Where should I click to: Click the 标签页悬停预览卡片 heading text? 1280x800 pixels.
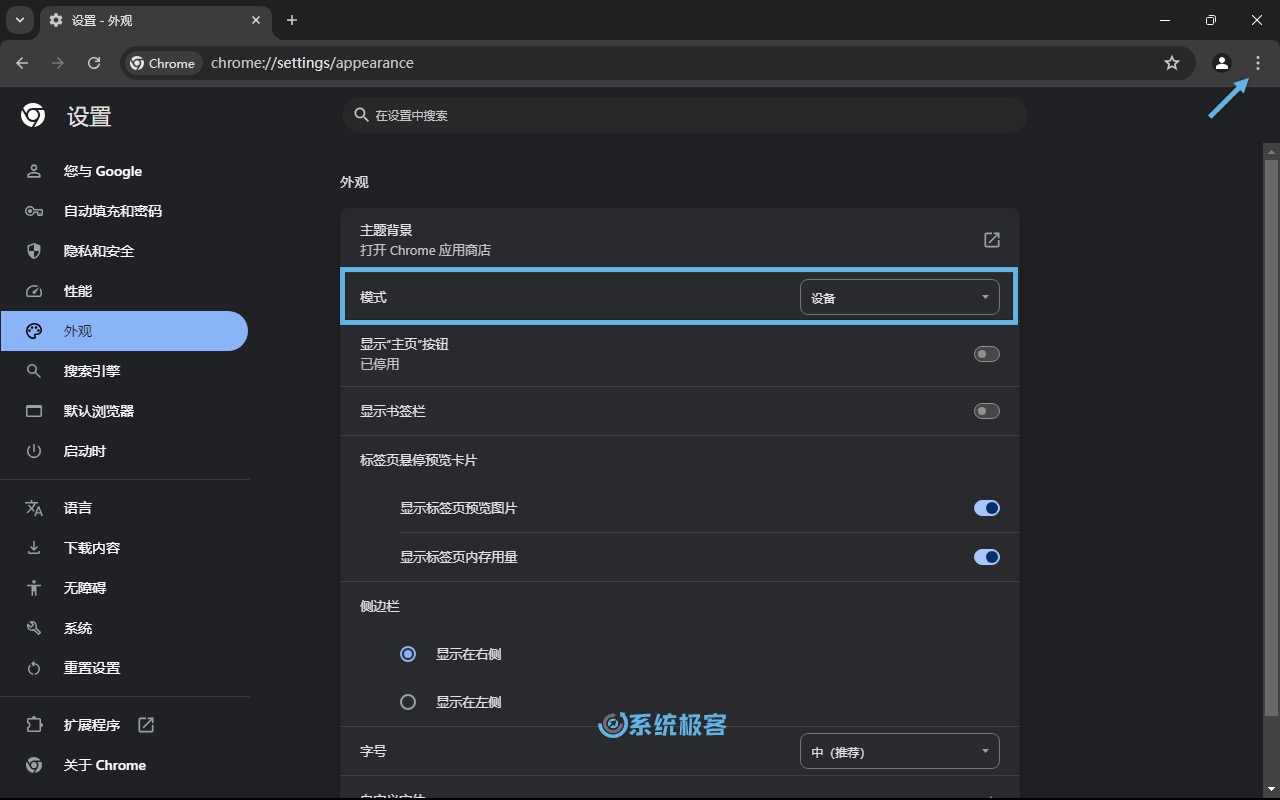tap(419, 460)
